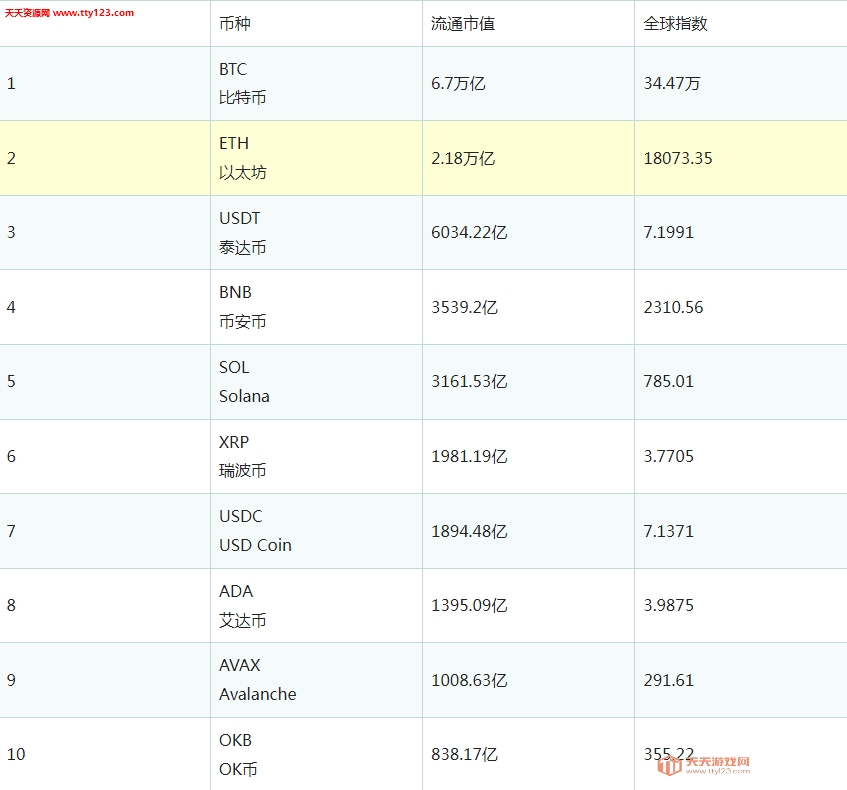847x790 pixels.
Task: Select the market cap value 3539.2亿
Action: pos(465,307)
